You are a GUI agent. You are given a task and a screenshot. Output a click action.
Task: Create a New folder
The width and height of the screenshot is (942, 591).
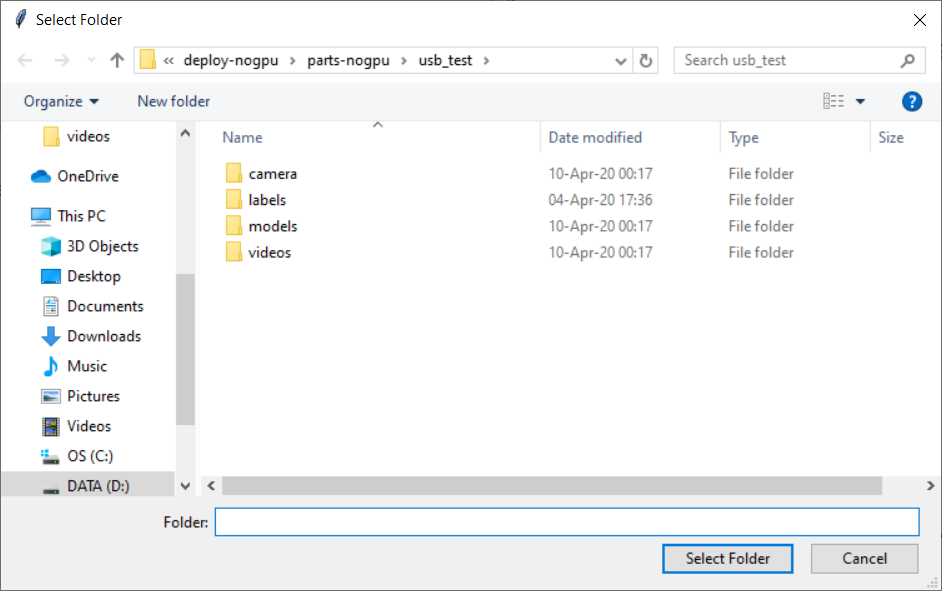tap(174, 102)
